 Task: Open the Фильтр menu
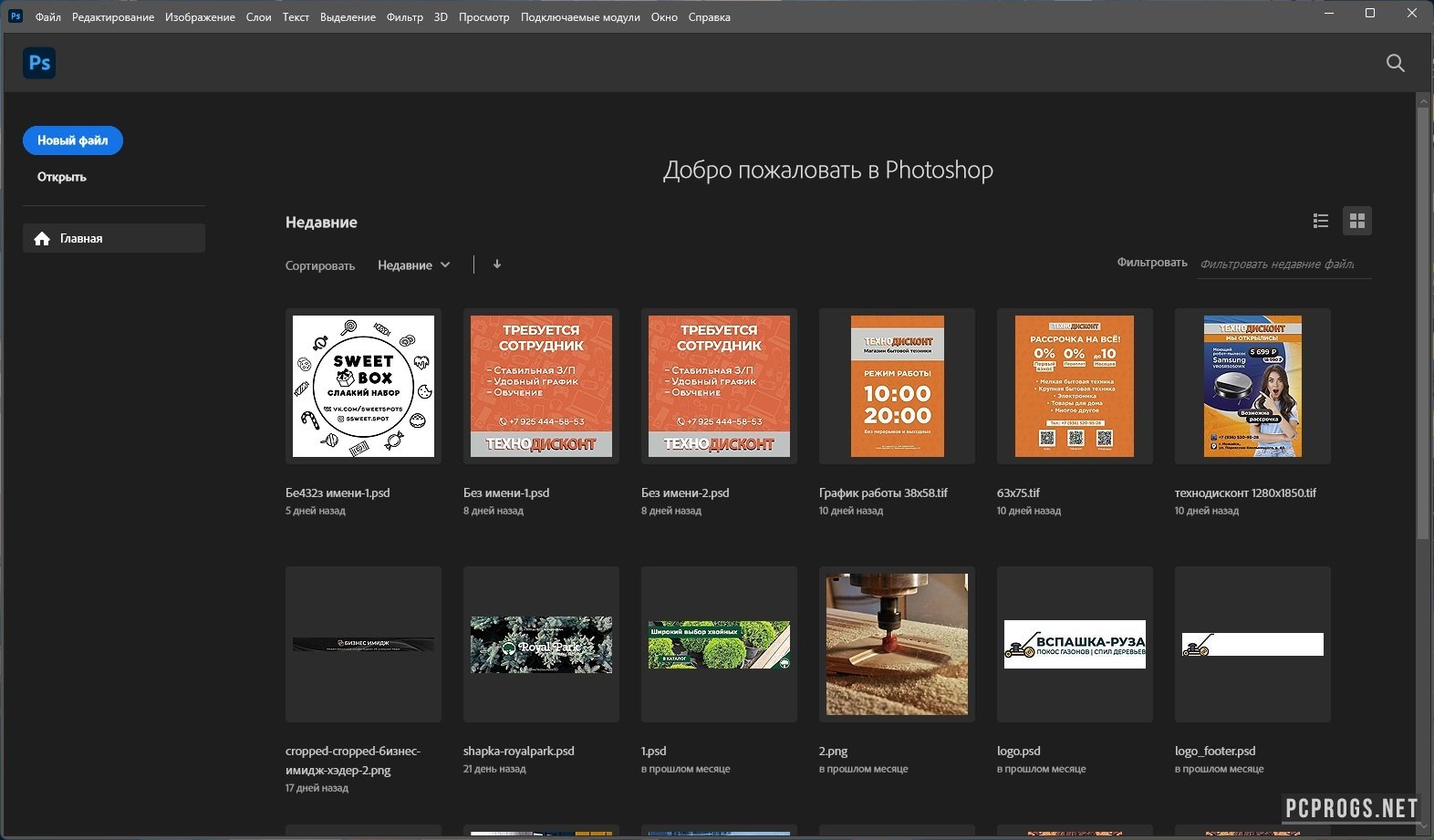[x=405, y=17]
